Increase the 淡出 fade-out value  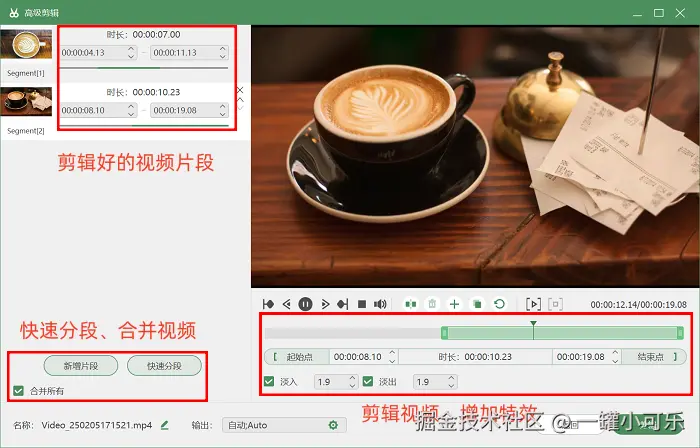click(x=451, y=378)
